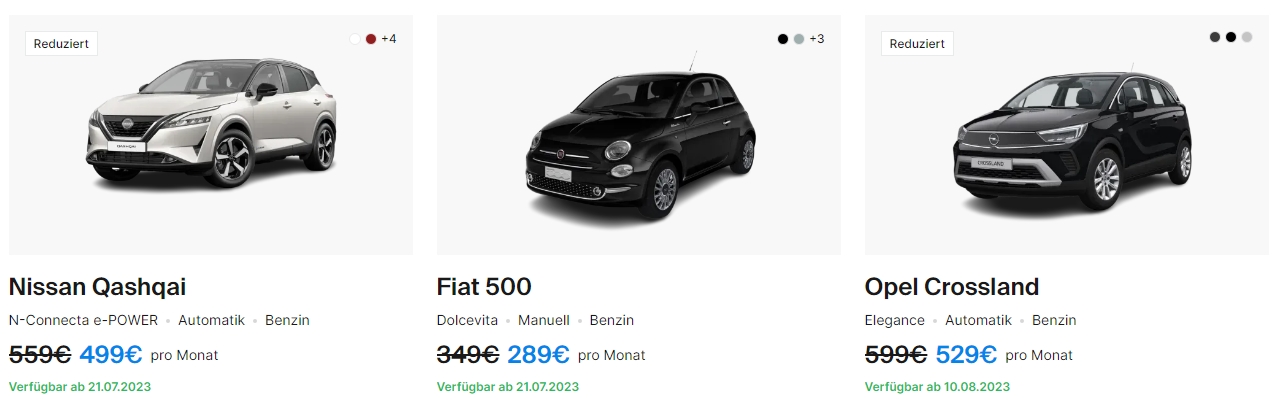The height and width of the screenshot is (408, 1279).
Task: Click Reduziert badge on Opel card
Action: (x=917, y=43)
